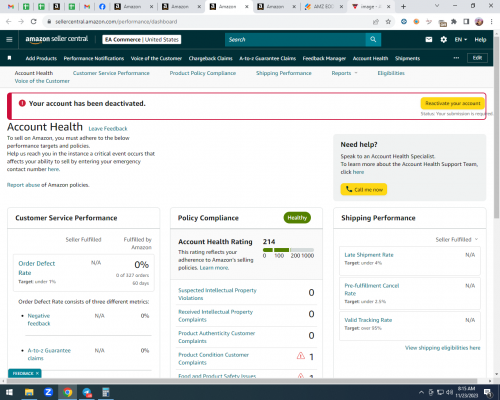This screenshot has width=500, height=400.
Task: Open Zoom from the taskbar
Action: pos(48,392)
